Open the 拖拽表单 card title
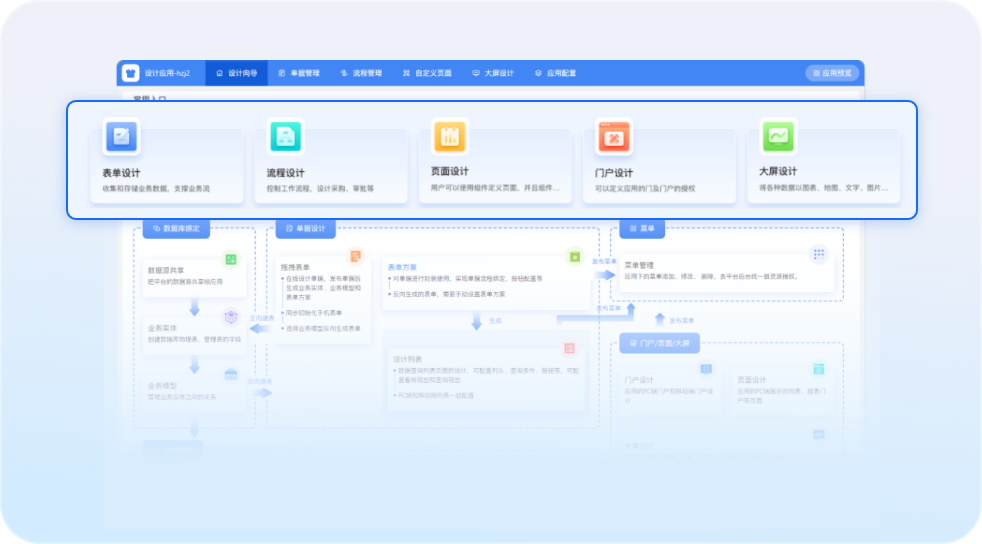Viewport: 982px width, 544px height. point(295,267)
